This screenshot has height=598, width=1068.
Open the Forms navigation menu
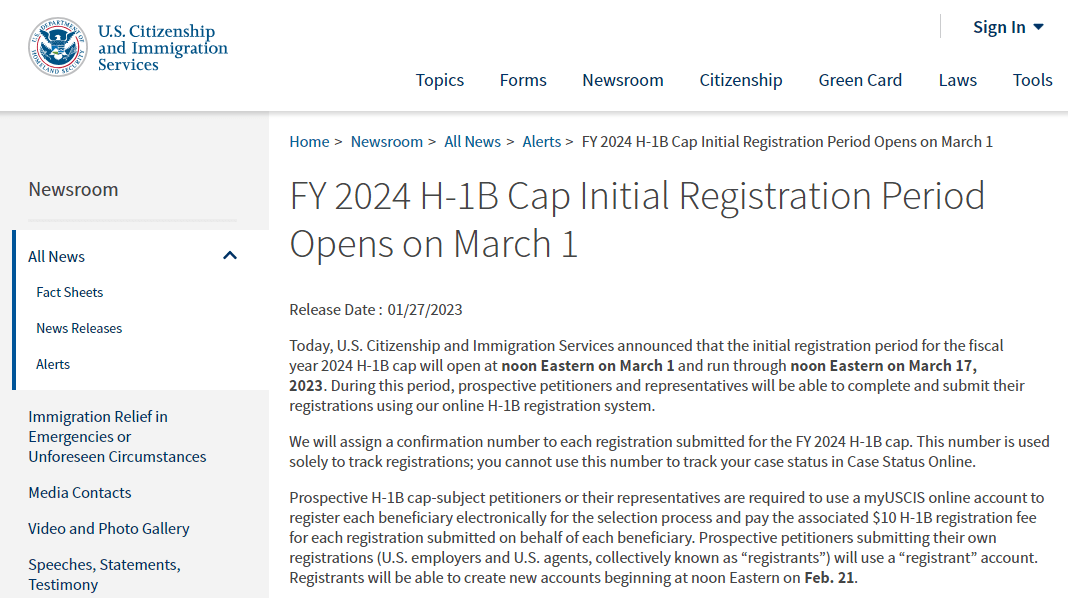(x=523, y=80)
